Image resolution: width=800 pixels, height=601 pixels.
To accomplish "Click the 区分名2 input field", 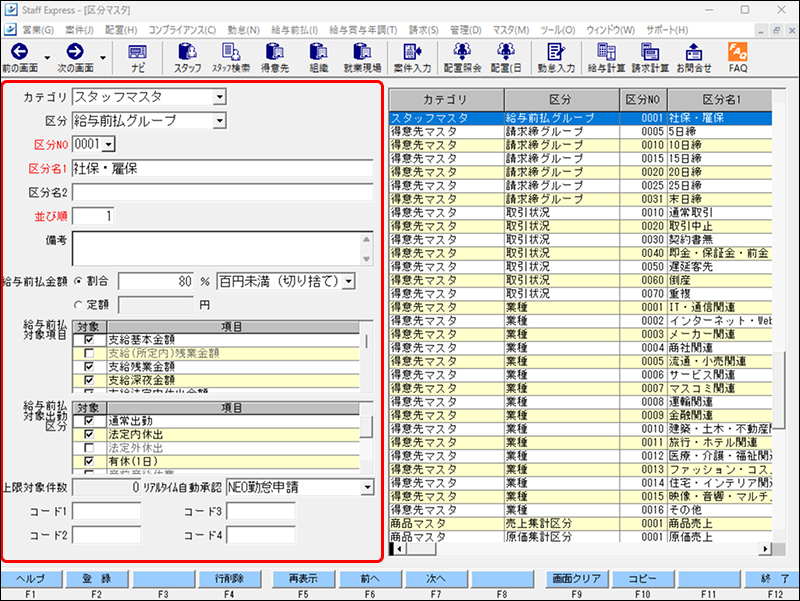I will (x=222, y=192).
